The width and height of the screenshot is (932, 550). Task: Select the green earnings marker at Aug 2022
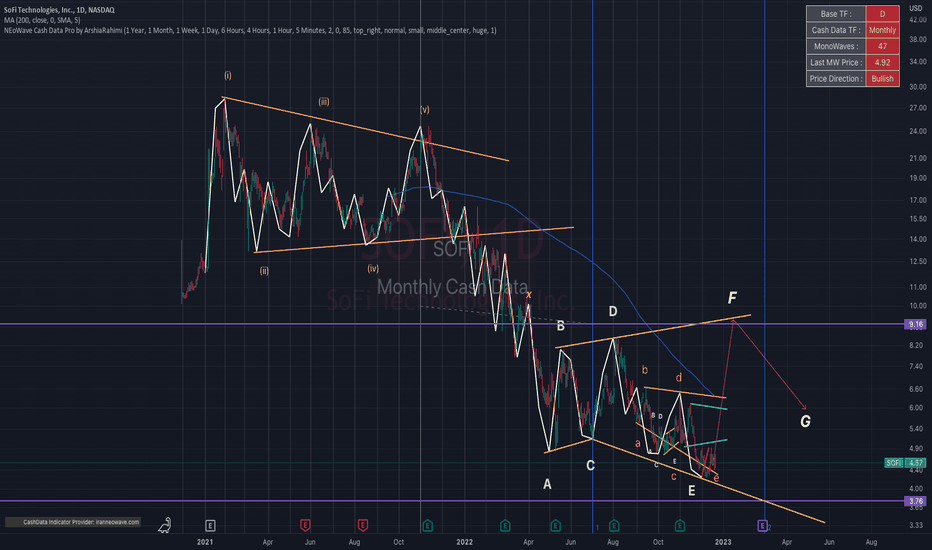click(x=614, y=526)
